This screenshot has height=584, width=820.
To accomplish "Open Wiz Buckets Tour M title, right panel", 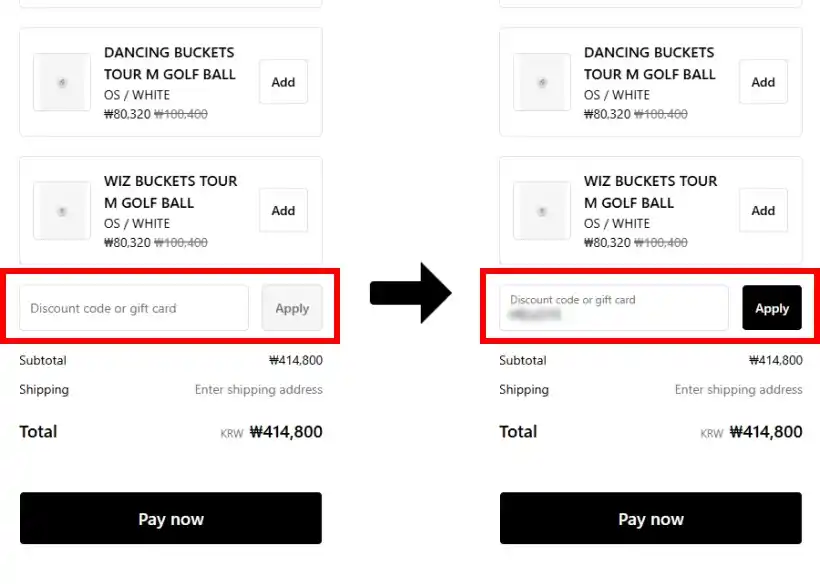I will 650,191.
